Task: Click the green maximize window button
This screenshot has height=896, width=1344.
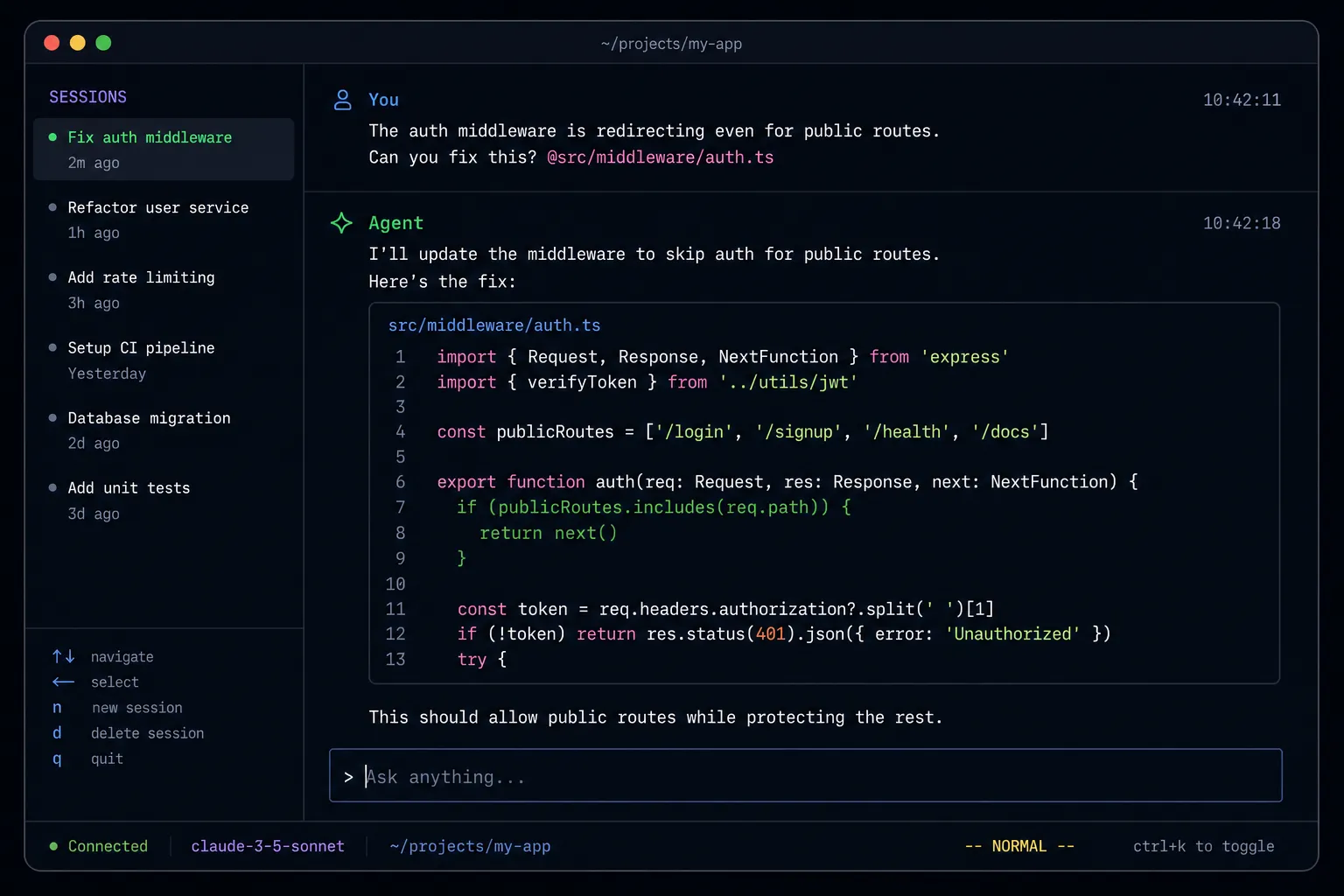Action: (103, 43)
